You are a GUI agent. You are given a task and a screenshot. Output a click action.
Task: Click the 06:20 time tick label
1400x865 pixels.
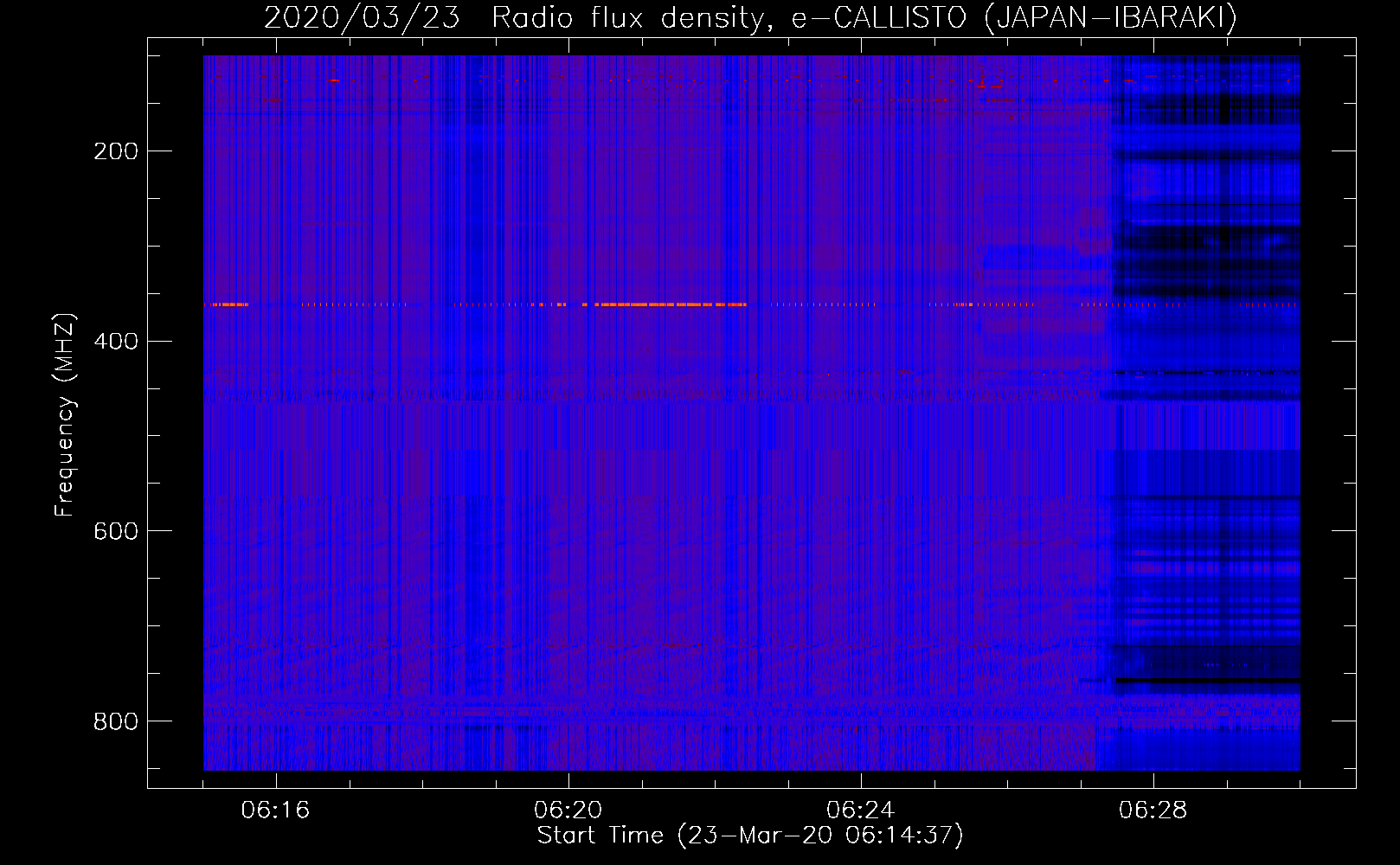[568, 811]
